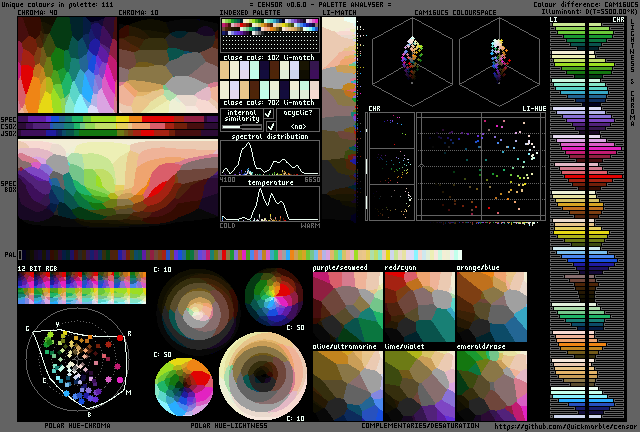Click the Y label on polar hue-chroma plot
Viewport: 640px width, 432px height.
[x=57, y=325]
